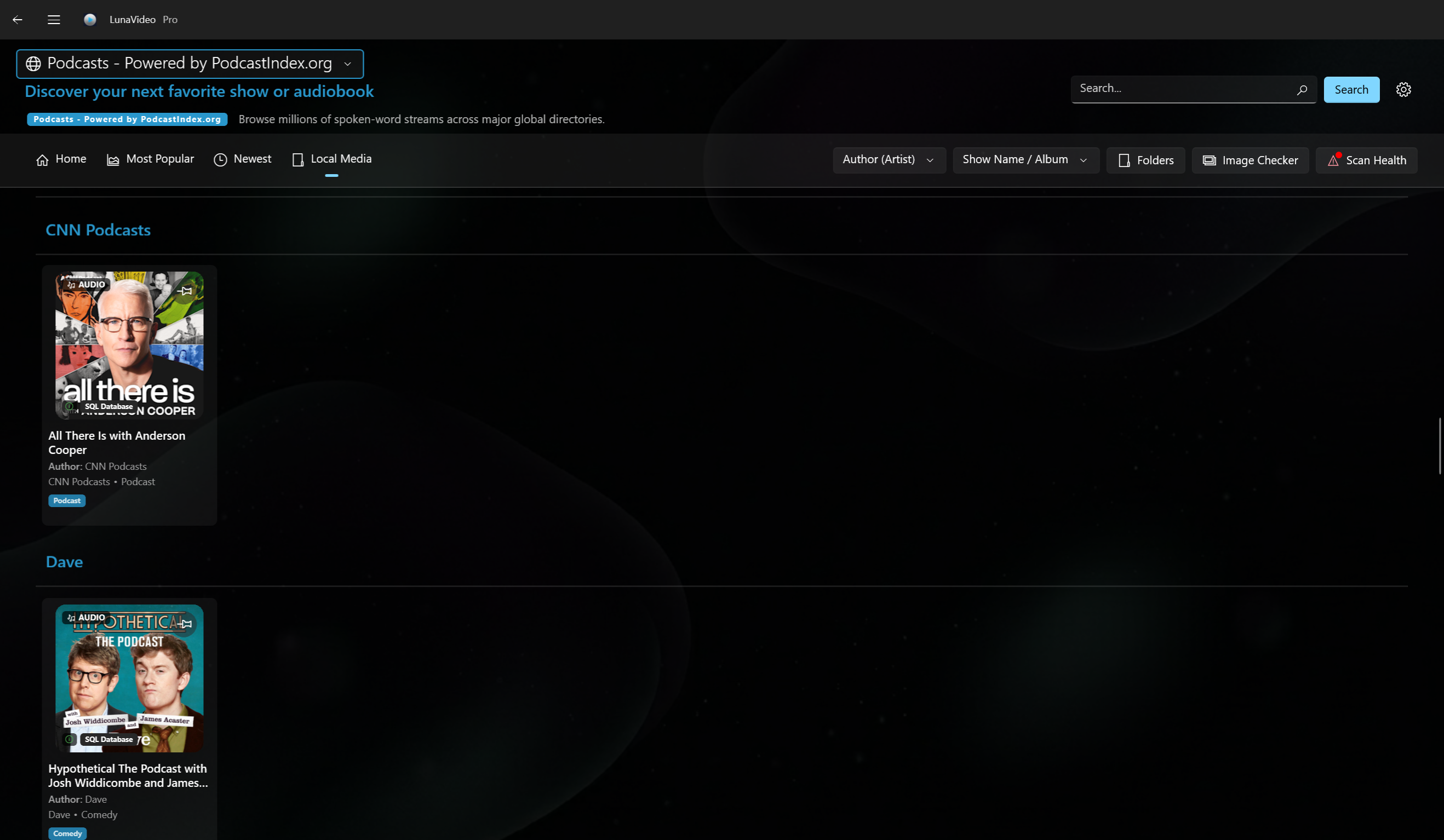Viewport: 1444px width, 840px height.
Task: Click AUDIO badge on All There Is cover
Action: point(86,284)
